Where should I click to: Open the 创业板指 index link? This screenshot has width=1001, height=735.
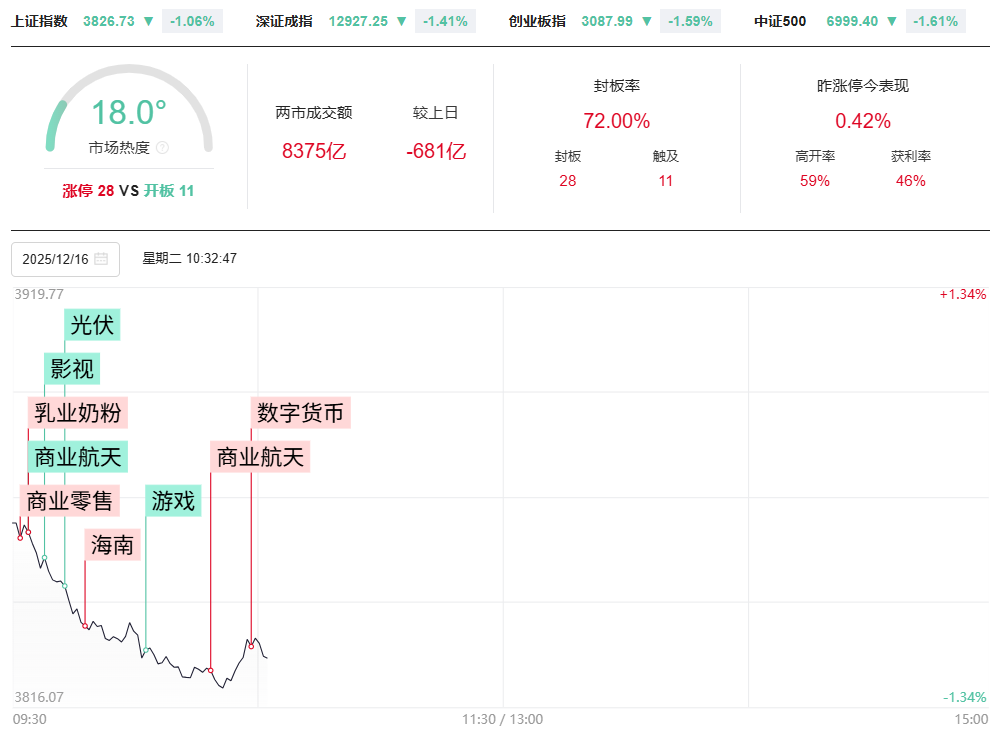click(537, 21)
